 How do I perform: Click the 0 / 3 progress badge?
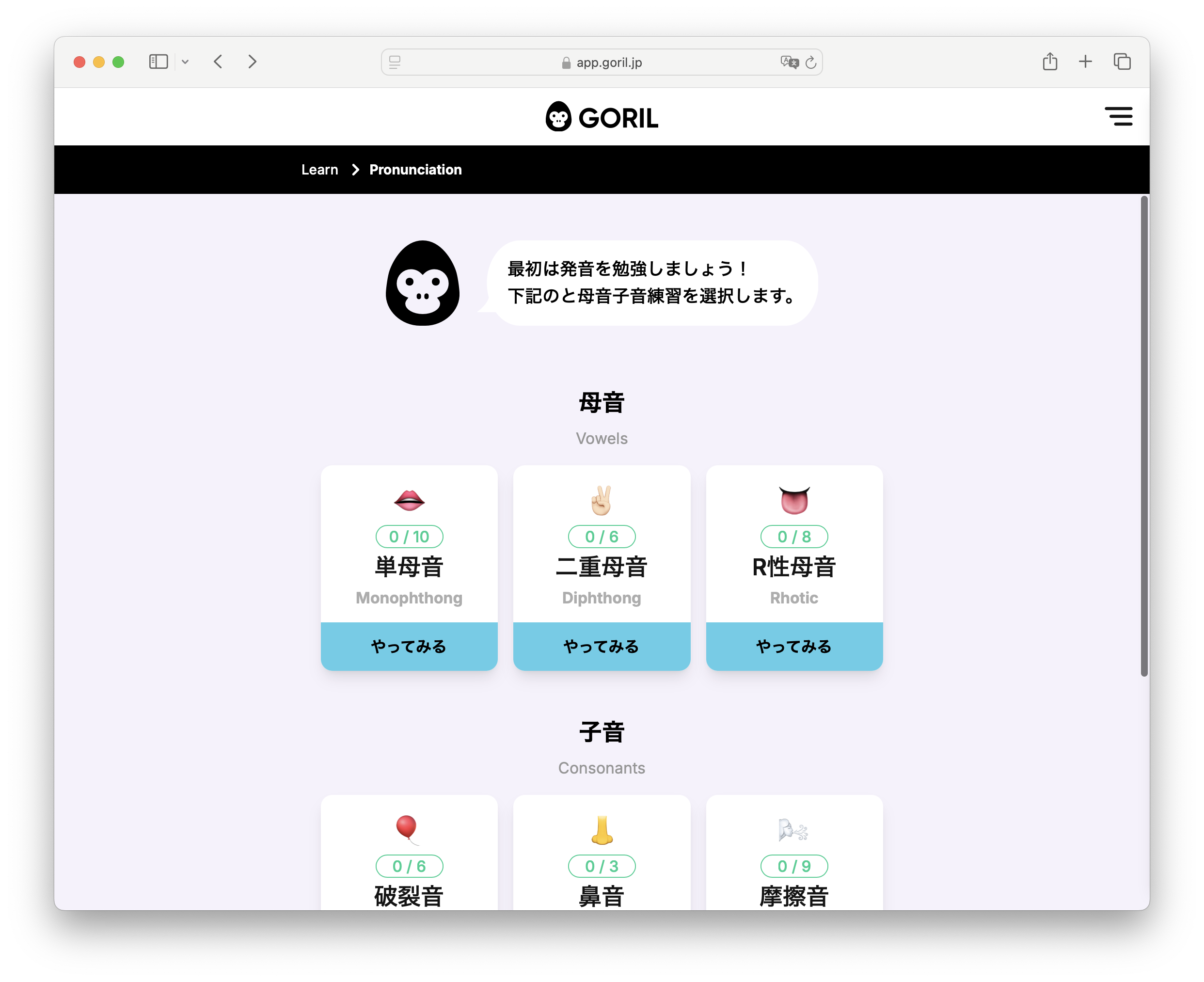point(602,866)
